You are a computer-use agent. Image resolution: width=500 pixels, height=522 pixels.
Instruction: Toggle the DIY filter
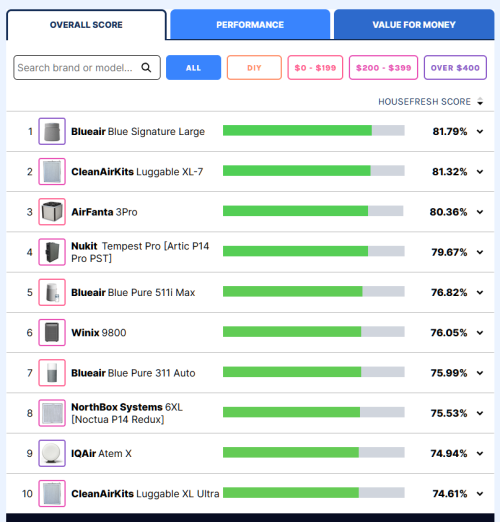pyautogui.click(x=254, y=68)
